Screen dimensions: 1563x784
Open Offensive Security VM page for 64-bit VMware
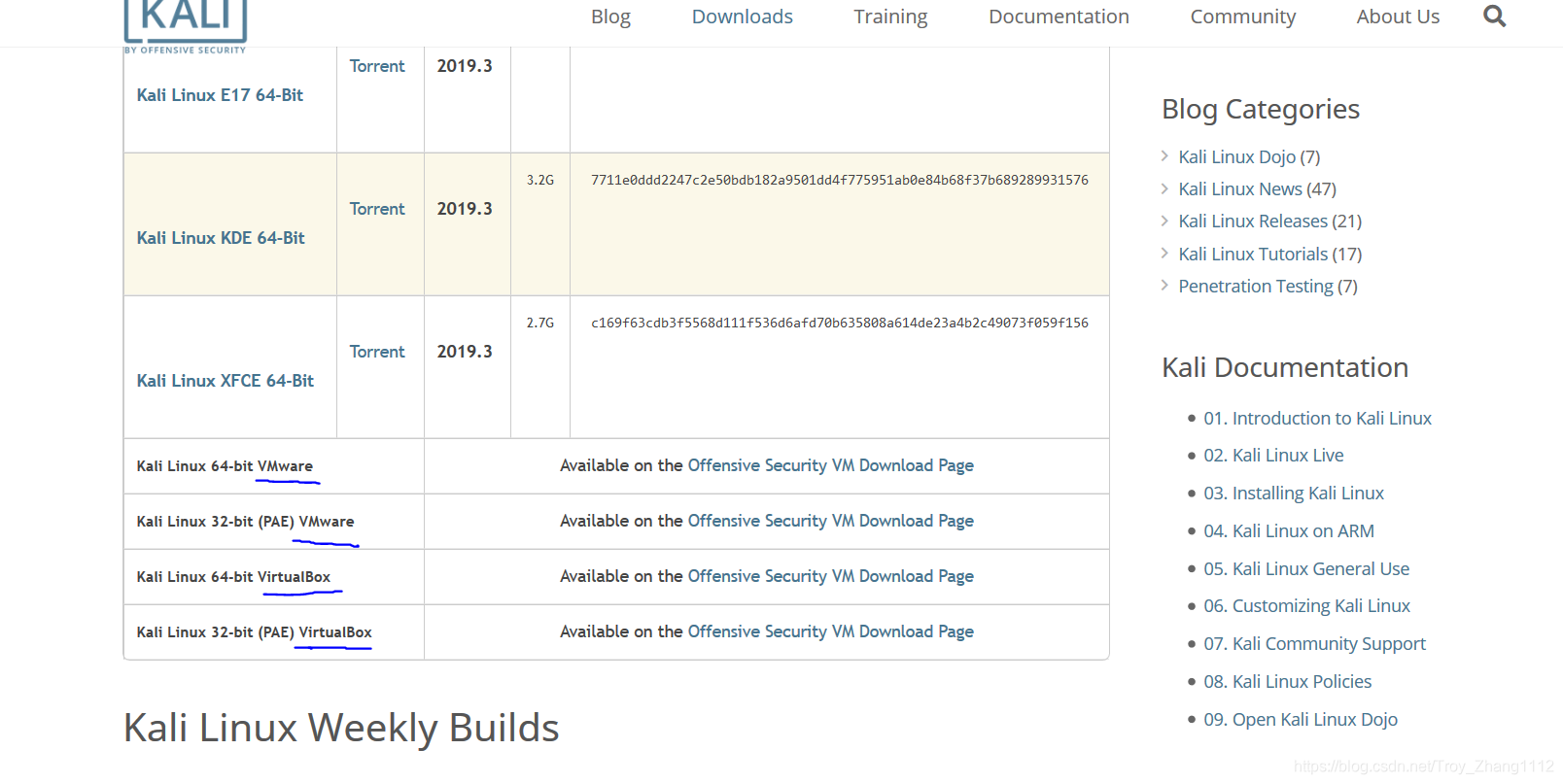tap(831, 465)
